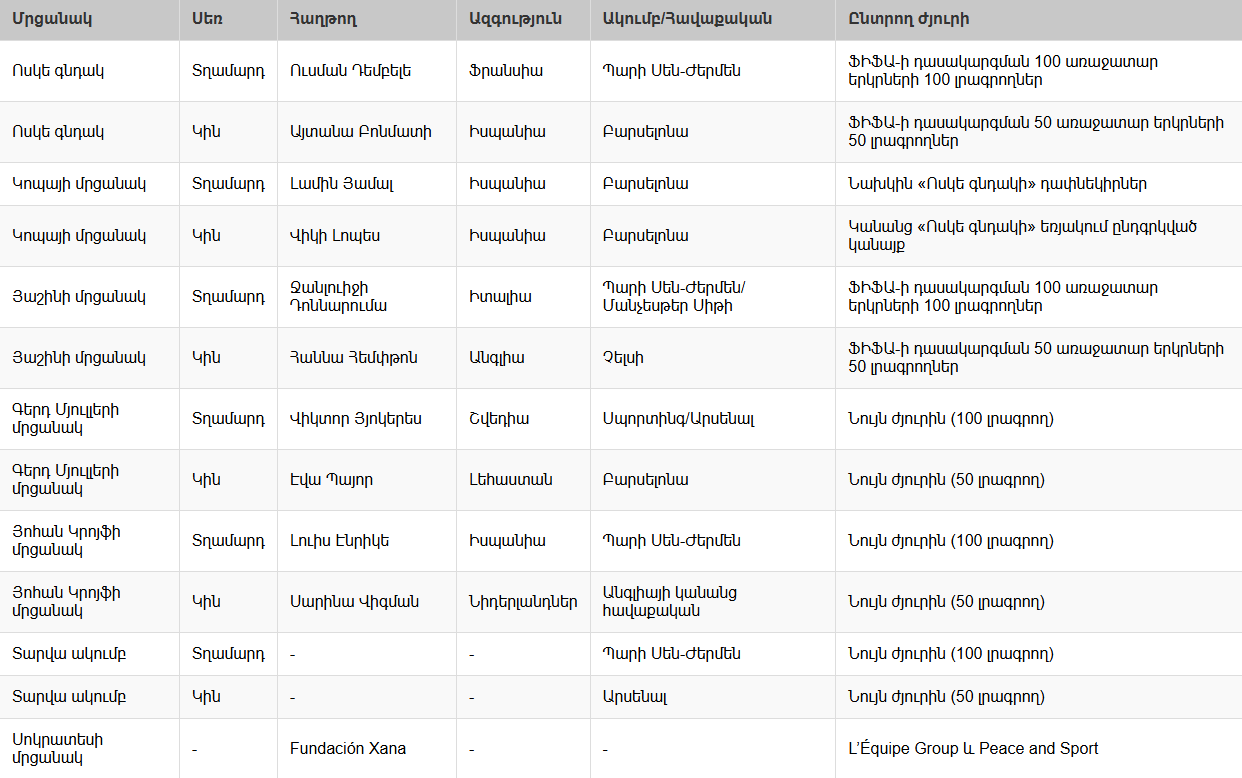
Task: Click the 'Ջանլուիջի Դոննարումա' cell
Action: click(x=338, y=297)
